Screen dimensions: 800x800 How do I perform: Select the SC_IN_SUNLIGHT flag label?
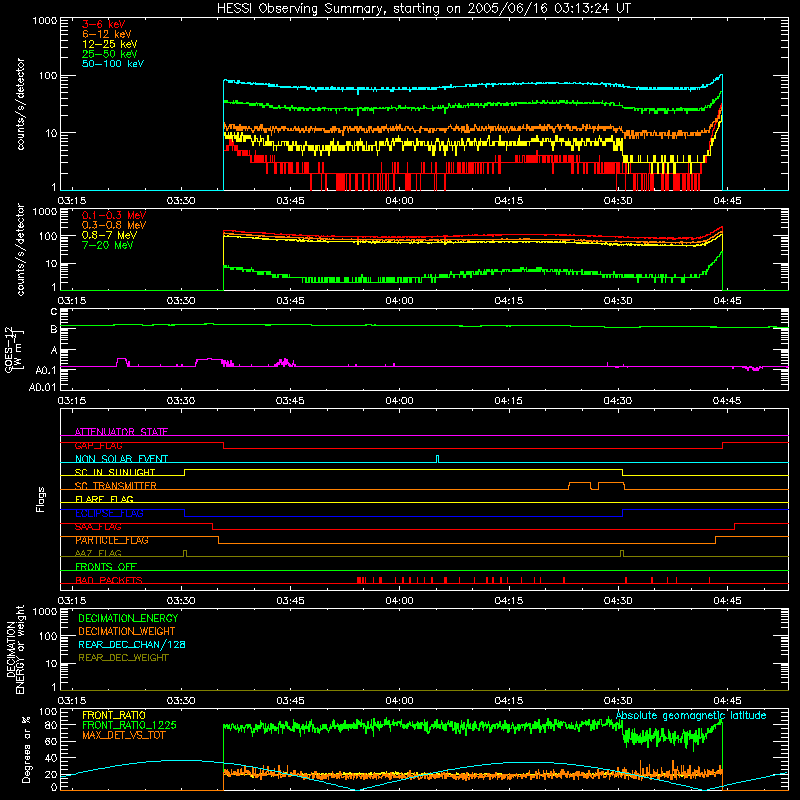coord(115,472)
